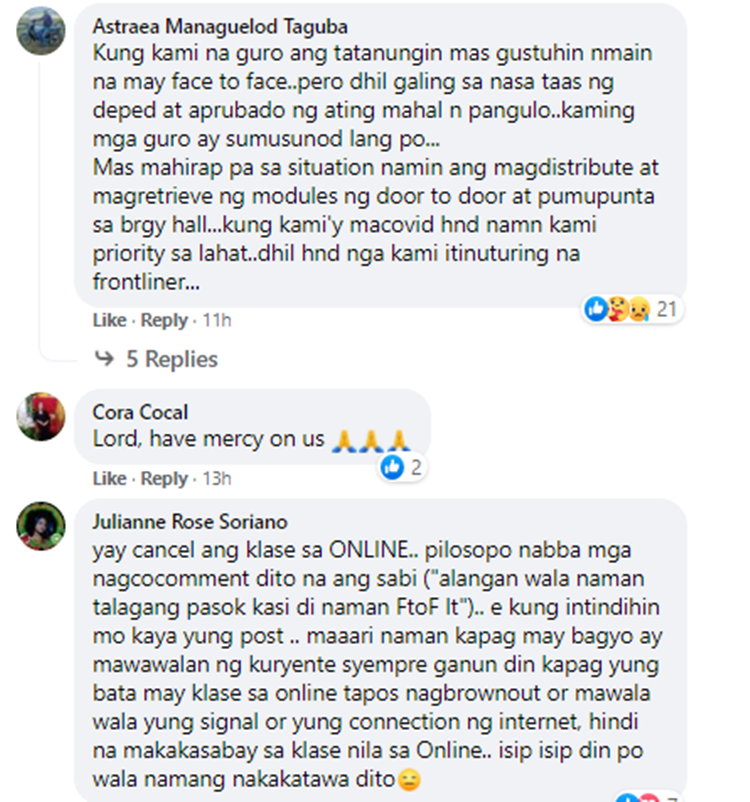Image resolution: width=750 pixels, height=802 pixels.
Task: Open the Julianne Rose Soriano name link
Action: tap(190, 522)
